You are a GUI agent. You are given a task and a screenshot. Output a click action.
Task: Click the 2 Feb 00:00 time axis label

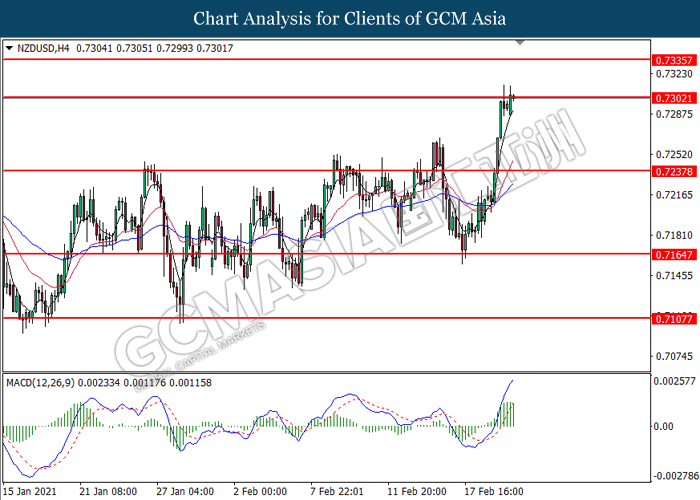(260, 492)
